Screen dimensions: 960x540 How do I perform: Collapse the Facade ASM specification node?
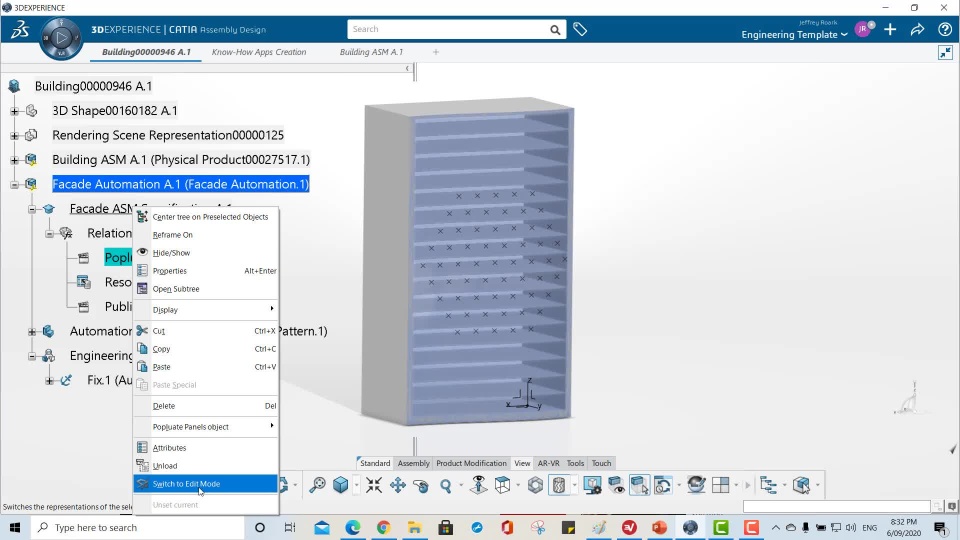32,209
